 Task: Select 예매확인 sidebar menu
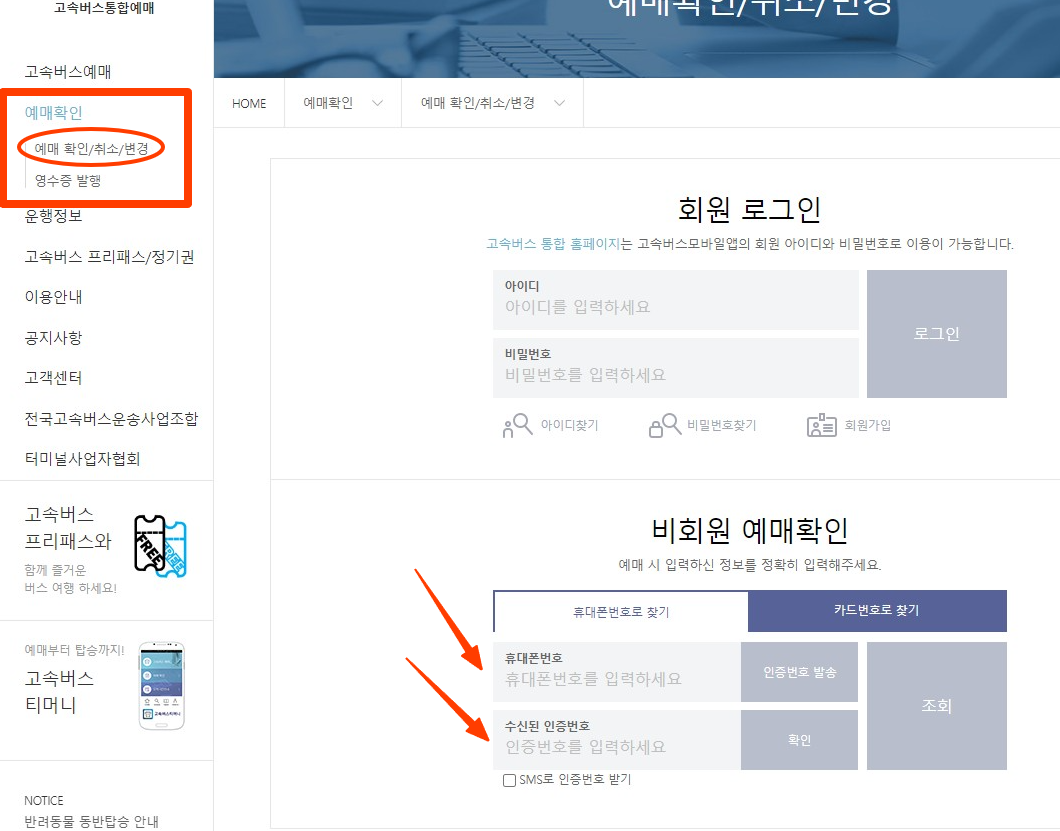click(x=53, y=112)
